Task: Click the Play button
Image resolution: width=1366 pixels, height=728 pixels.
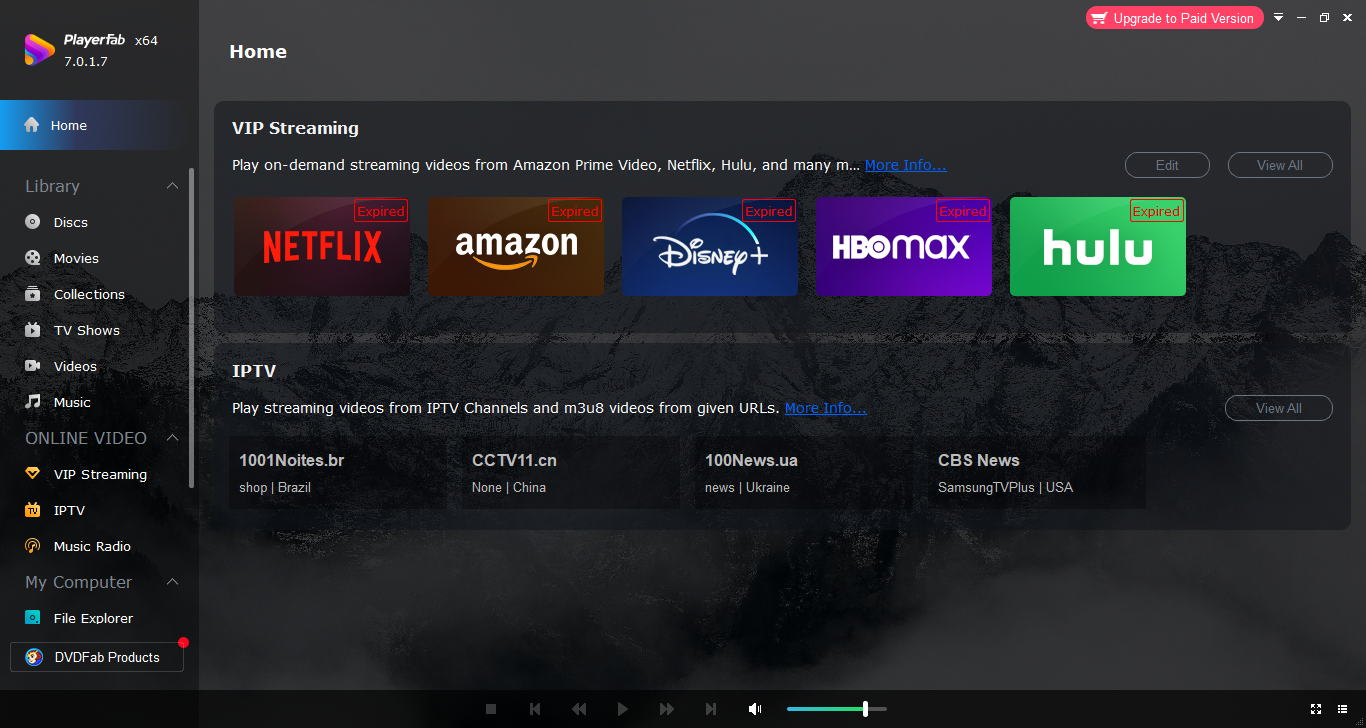Action: [x=623, y=709]
